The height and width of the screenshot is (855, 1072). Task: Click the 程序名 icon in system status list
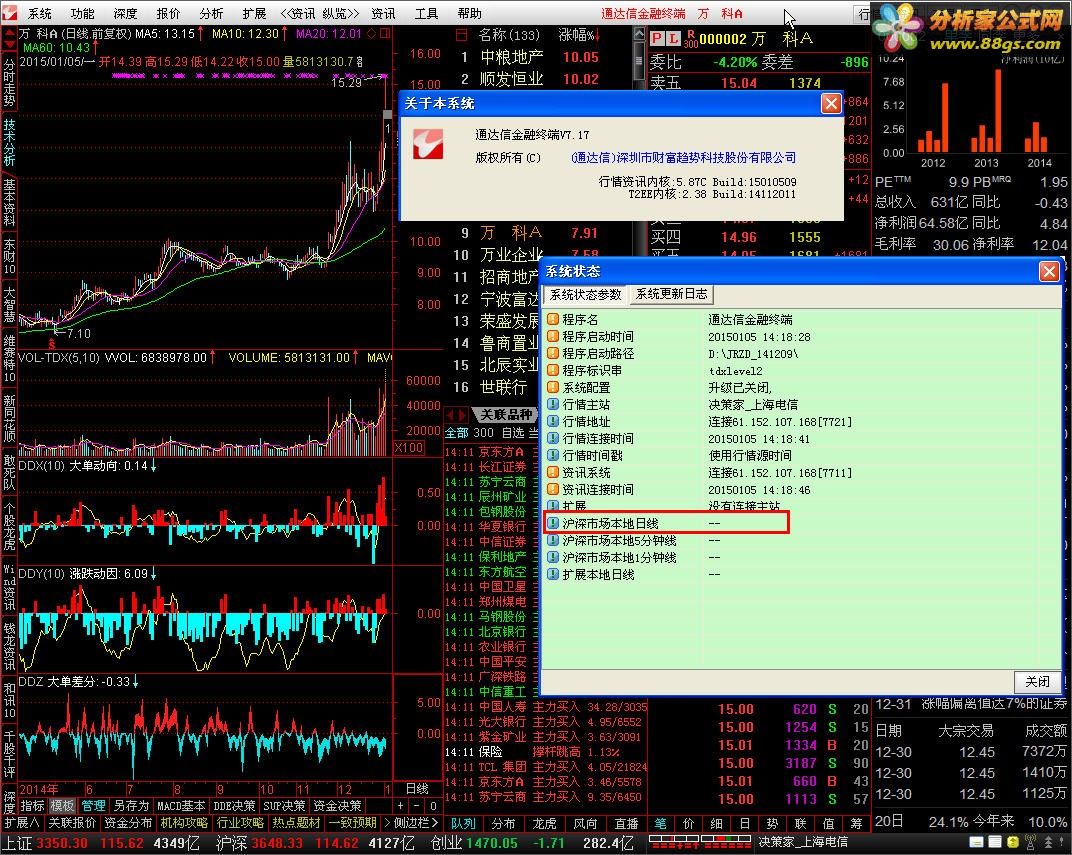point(553,319)
